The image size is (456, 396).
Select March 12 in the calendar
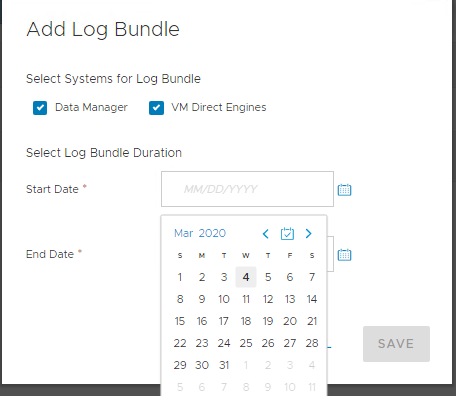pyautogui.click(x=268, y=299)
